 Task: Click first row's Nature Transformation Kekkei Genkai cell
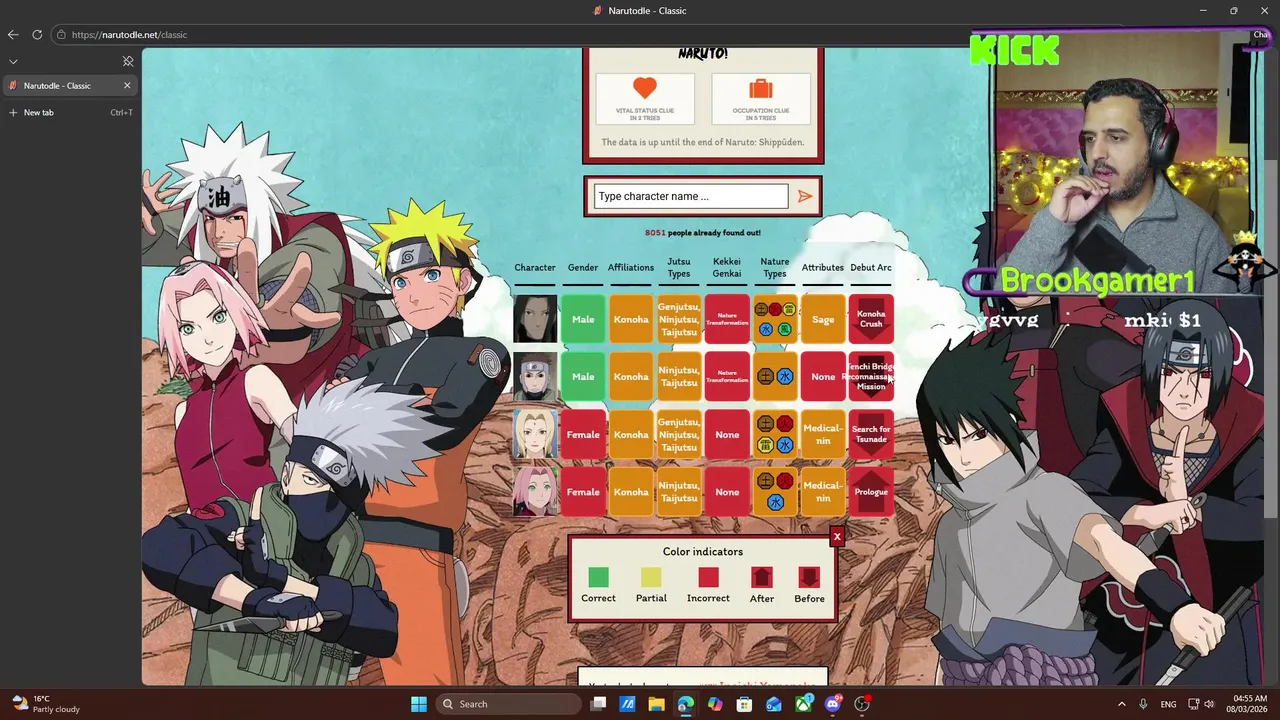tap(727, 319)
